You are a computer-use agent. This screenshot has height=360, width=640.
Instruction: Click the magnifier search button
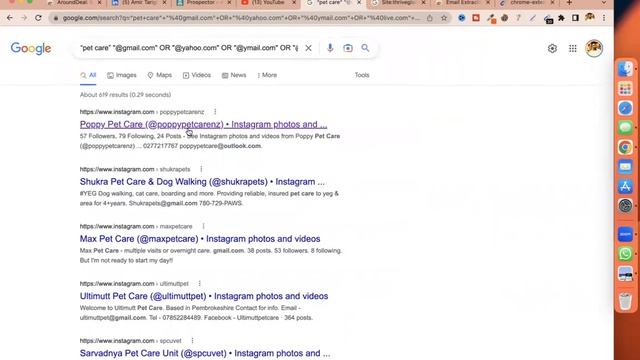[x=365, y=48]
